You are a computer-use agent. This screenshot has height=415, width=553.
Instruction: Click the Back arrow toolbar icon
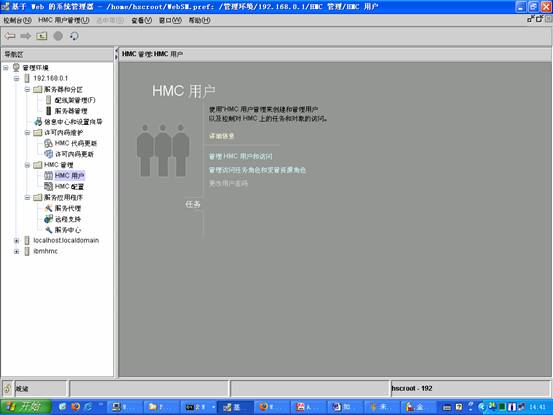10,36
